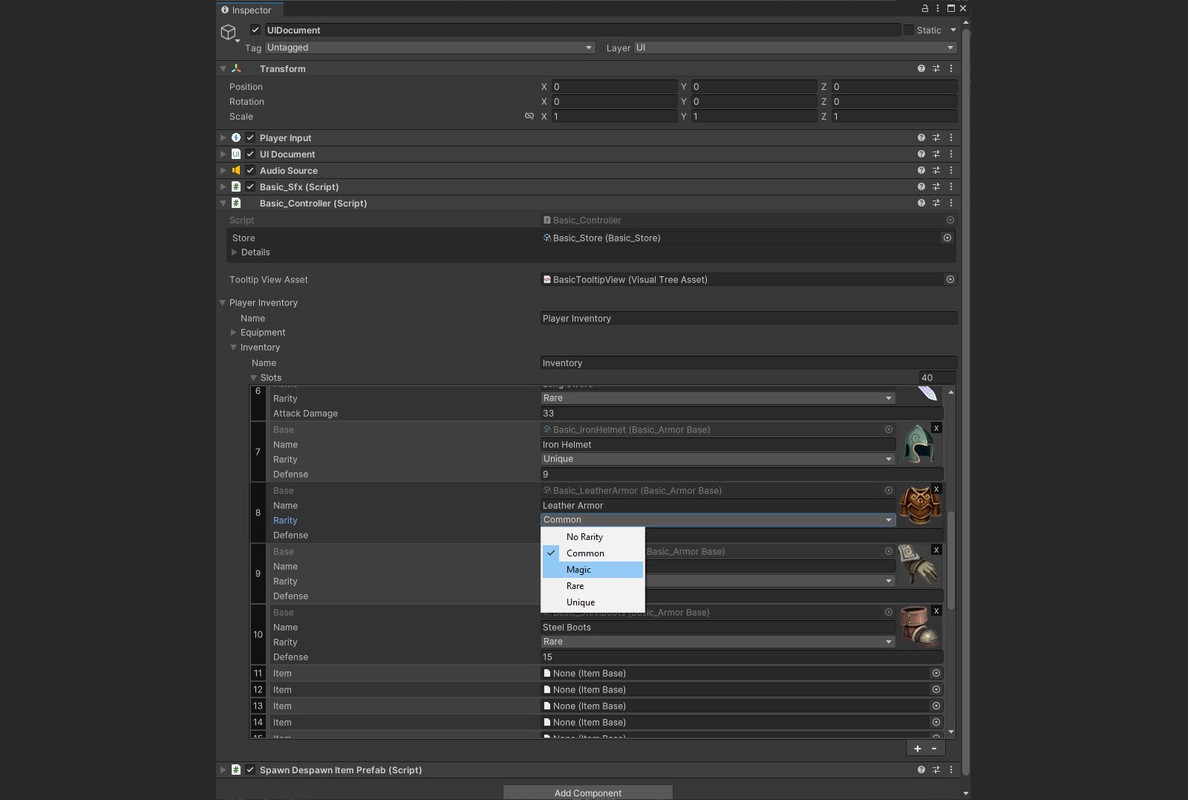Screen dimensions: 1188x800
Task: Open Basic_Controller's more options three-dot icon
Action: 951,203
